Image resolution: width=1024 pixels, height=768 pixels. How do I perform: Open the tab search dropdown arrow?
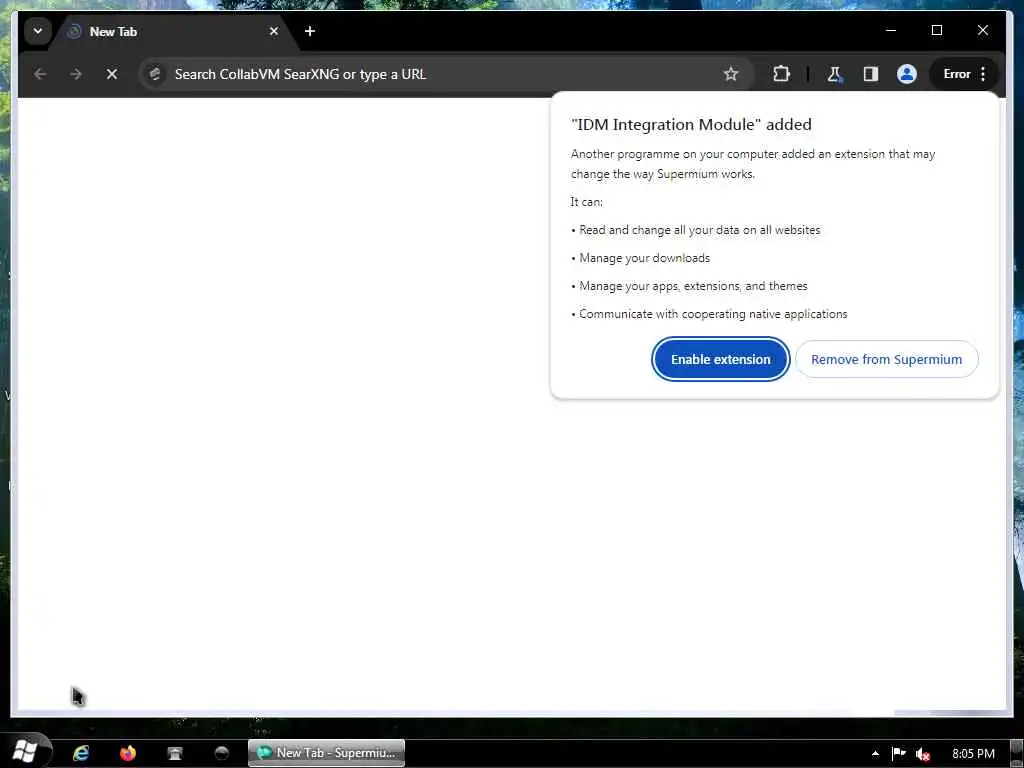tap(38, 31)
